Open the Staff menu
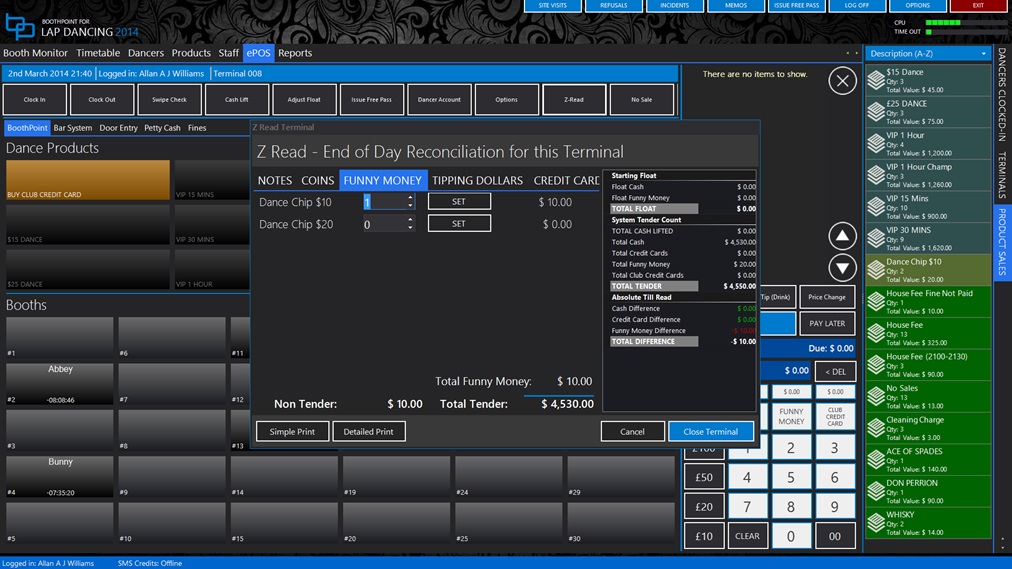This screenshot has height=569, width=1012. click(228, 53)
